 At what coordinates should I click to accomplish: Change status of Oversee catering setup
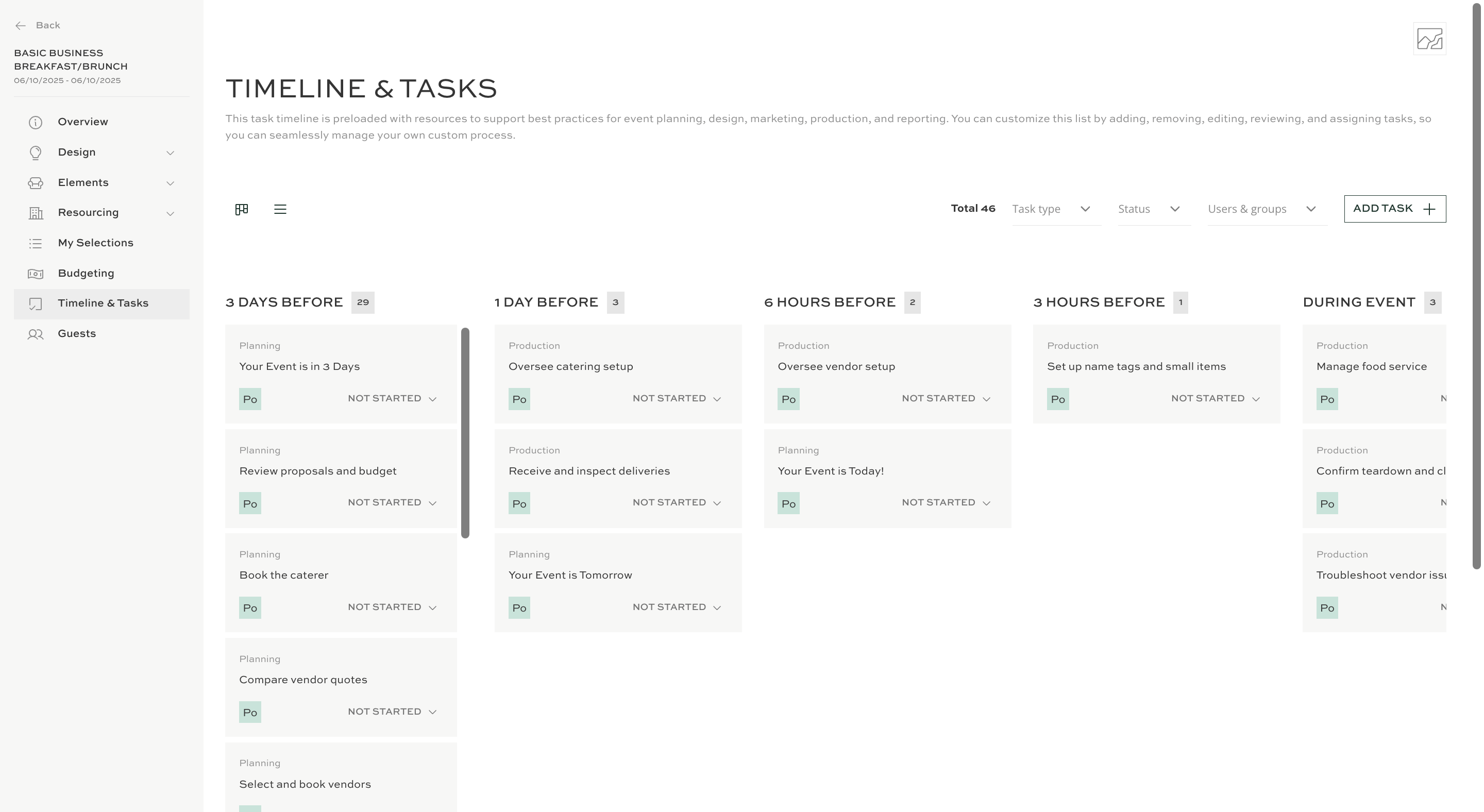point(677,398)
